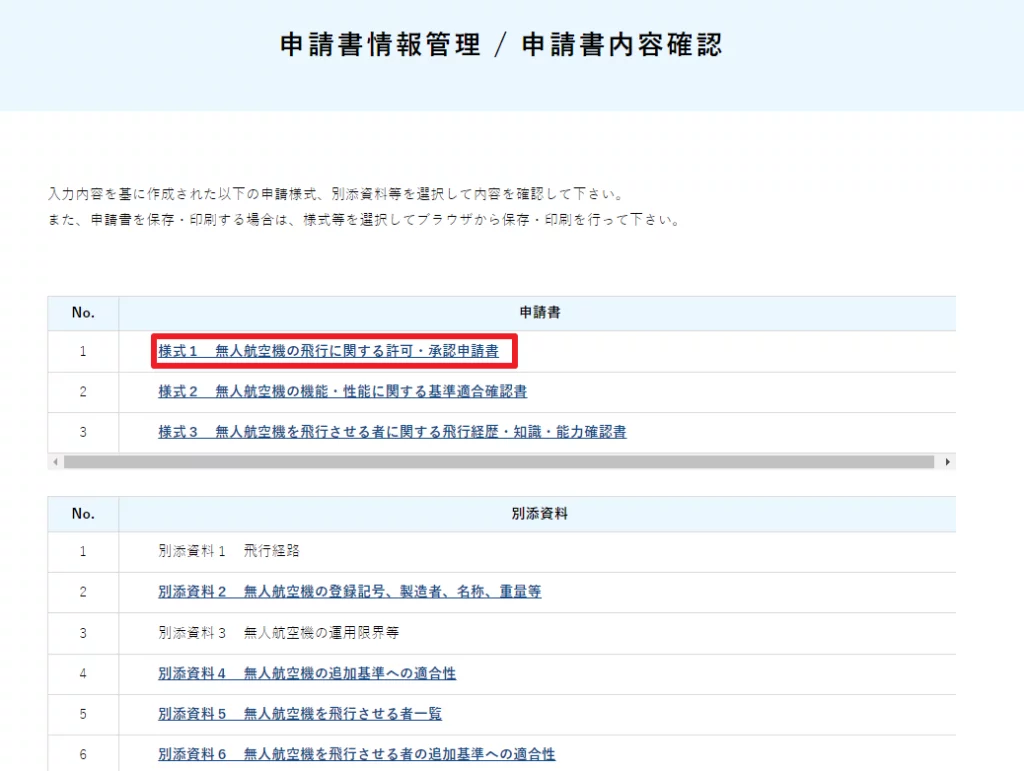Click the row number 2 in the forms table
Screen dimensions: 1024x771
click(83, 391)
